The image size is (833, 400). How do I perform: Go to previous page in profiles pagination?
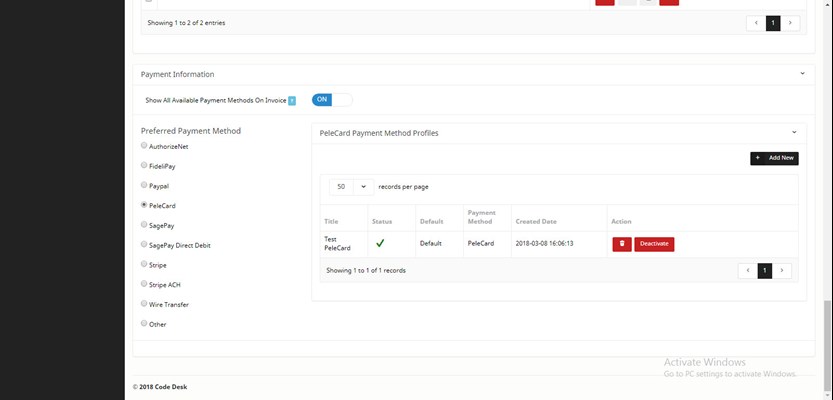tap(747, 271)
